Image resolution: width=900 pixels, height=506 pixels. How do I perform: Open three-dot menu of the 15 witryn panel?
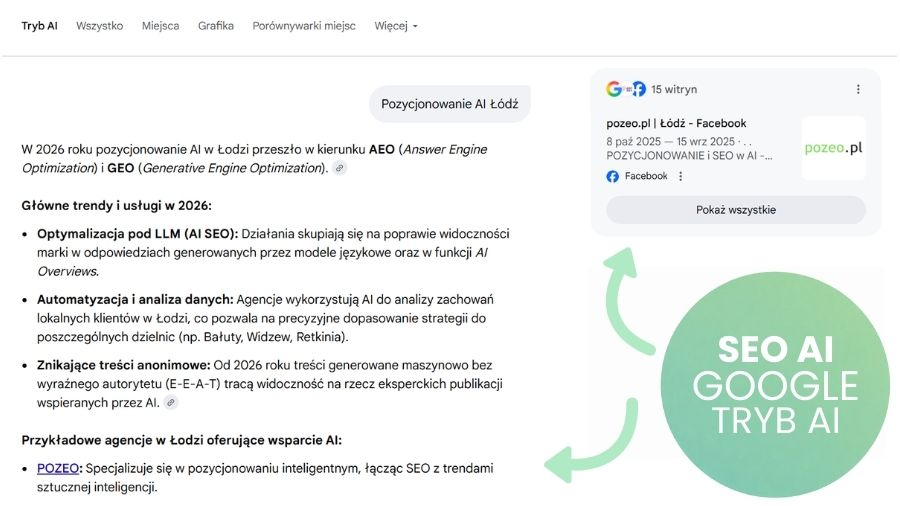click(x=858, y=89)
